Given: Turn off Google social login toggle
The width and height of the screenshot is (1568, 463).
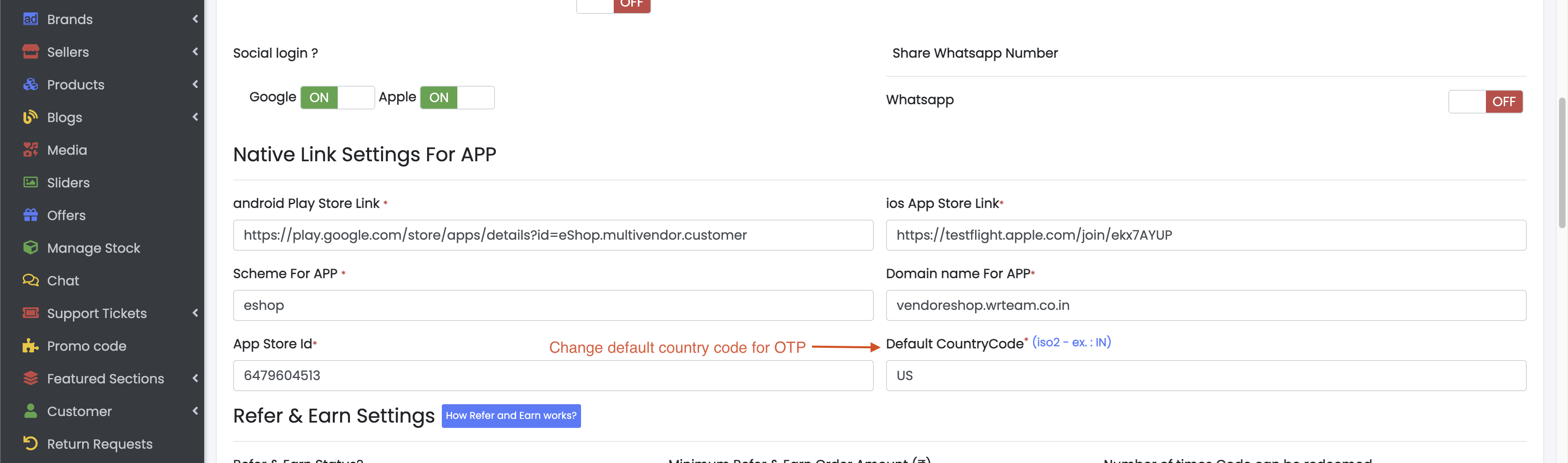Looking at the screenshot, I should (337, 98).
